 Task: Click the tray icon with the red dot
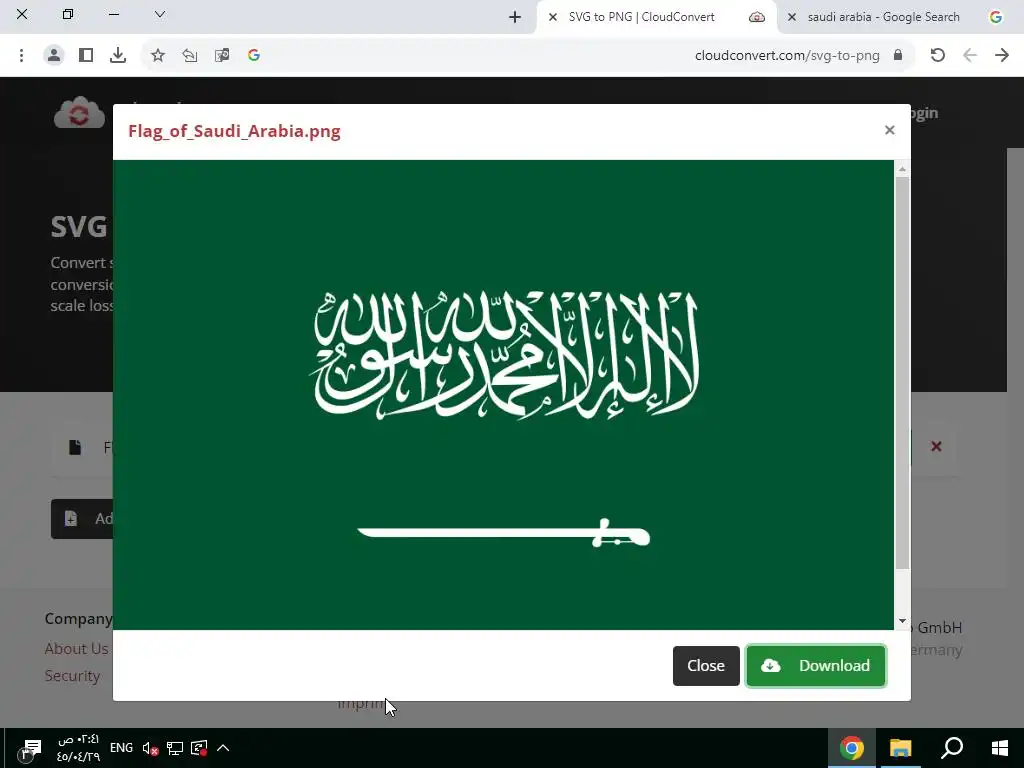[199, 748]
